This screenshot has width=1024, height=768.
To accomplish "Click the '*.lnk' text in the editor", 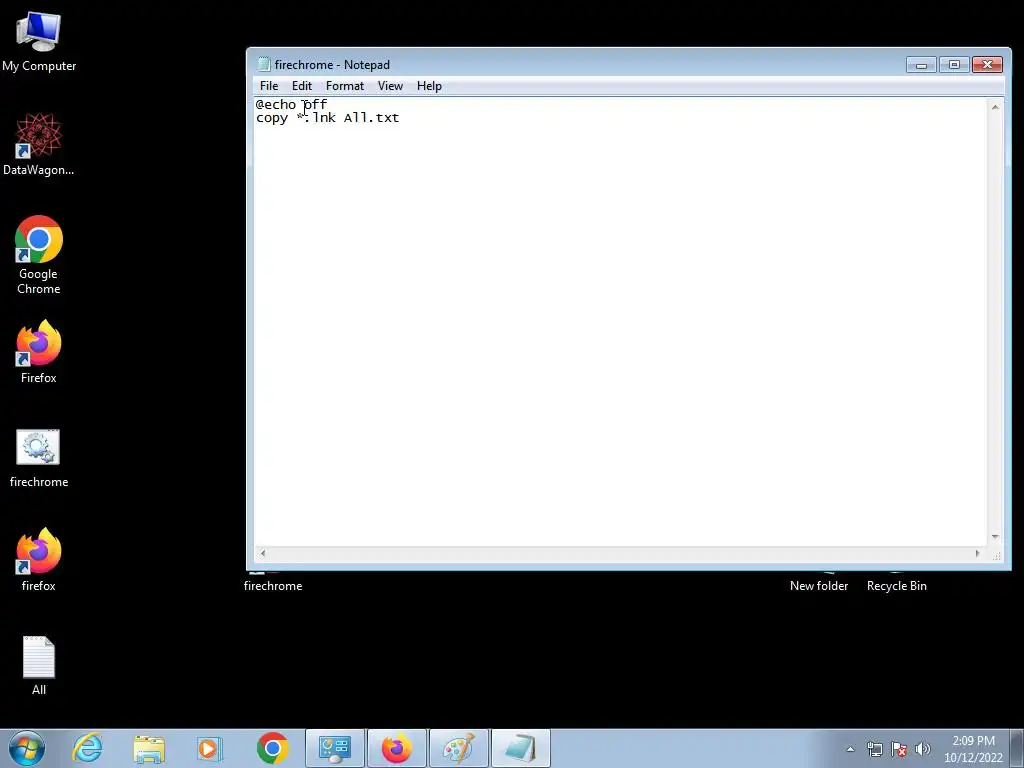I will point(316,118).
